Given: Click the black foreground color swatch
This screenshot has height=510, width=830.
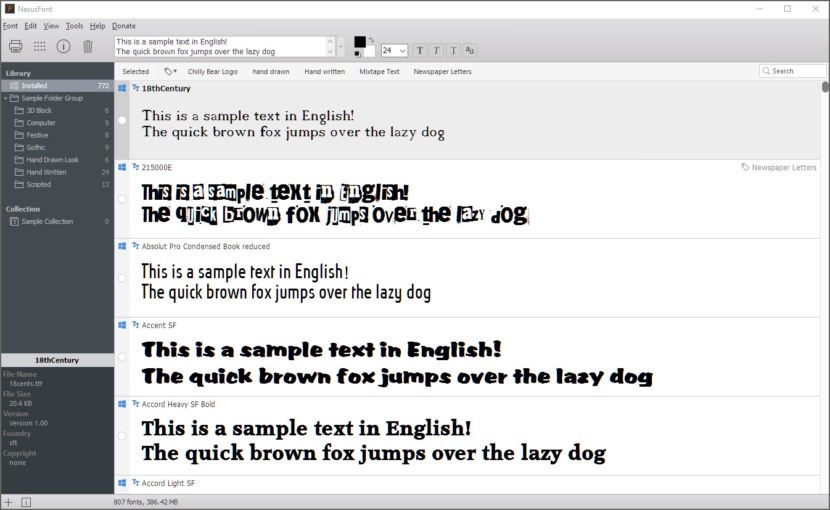Looking at the screenshot, I should [x=359, y=42].
